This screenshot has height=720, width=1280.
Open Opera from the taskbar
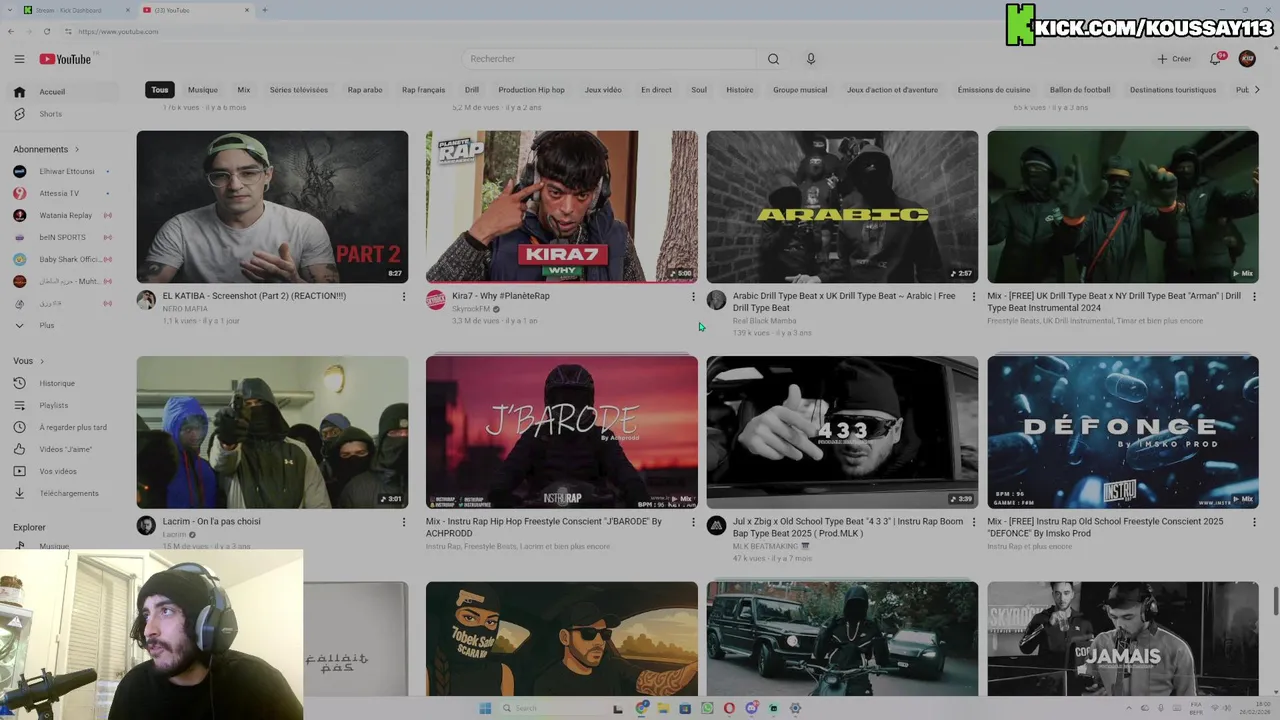[x=729, y=708]
